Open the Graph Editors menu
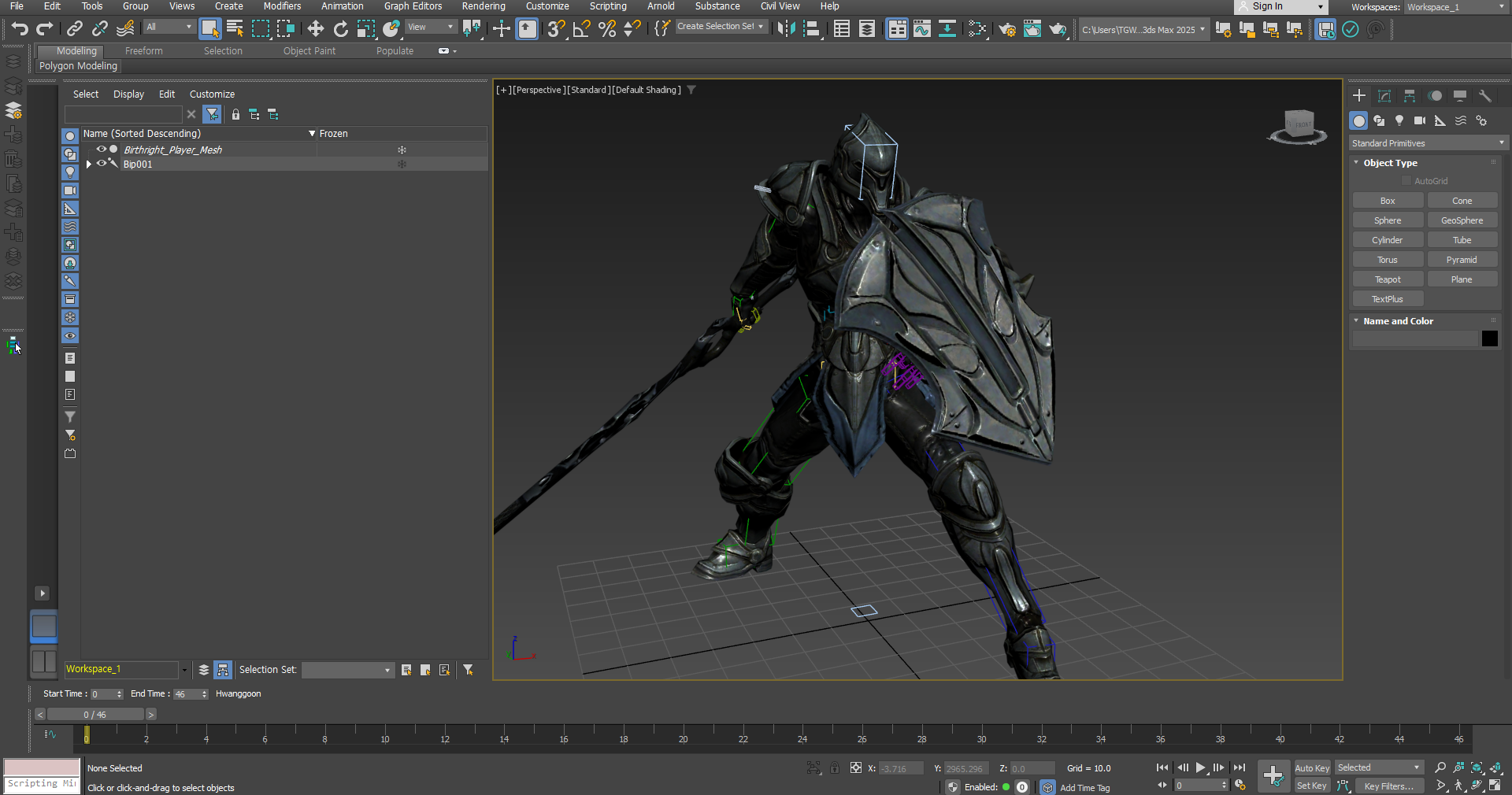 click(x=413, y=6)
